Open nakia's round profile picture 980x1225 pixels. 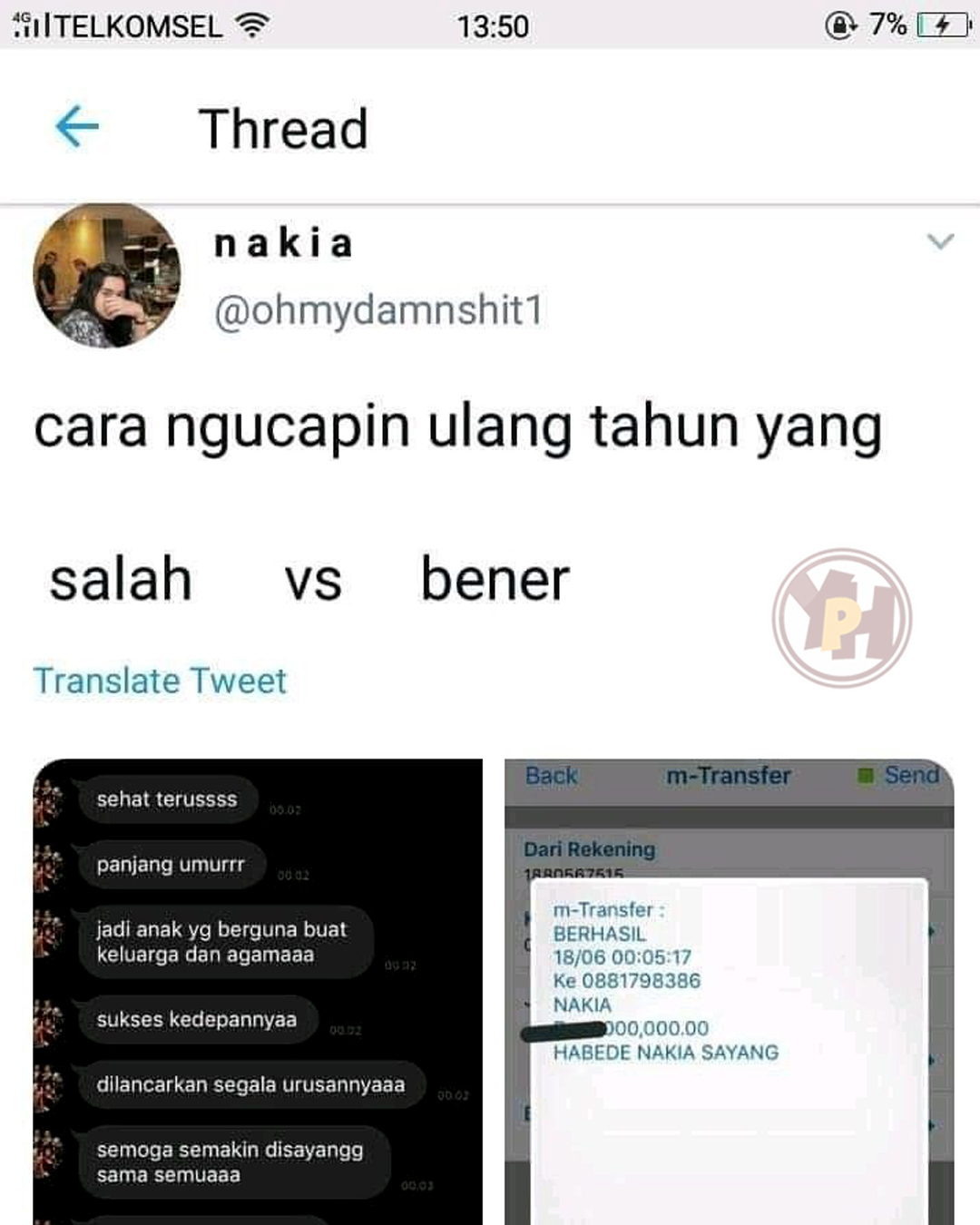107,276
